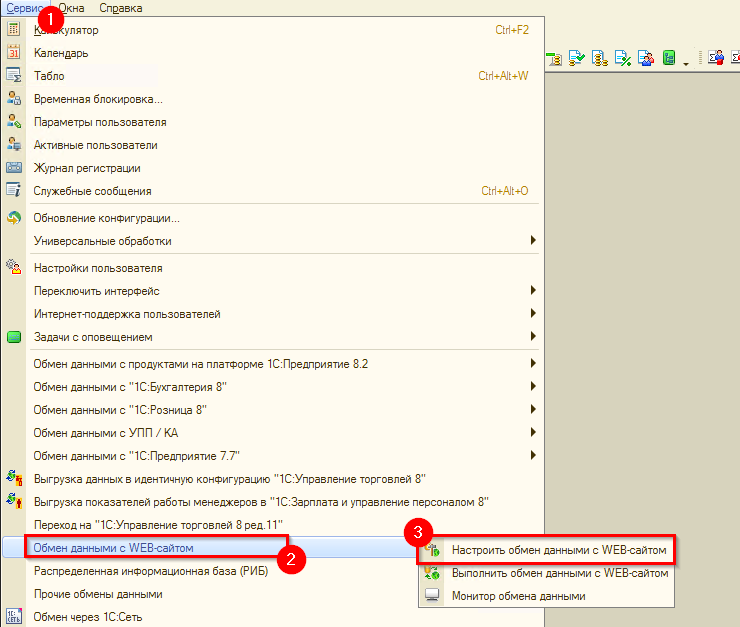This screenshot has height=627, width=740.
Task: Expand the Переключить интерфейс submenu arrow
Action: click(533, 291)
